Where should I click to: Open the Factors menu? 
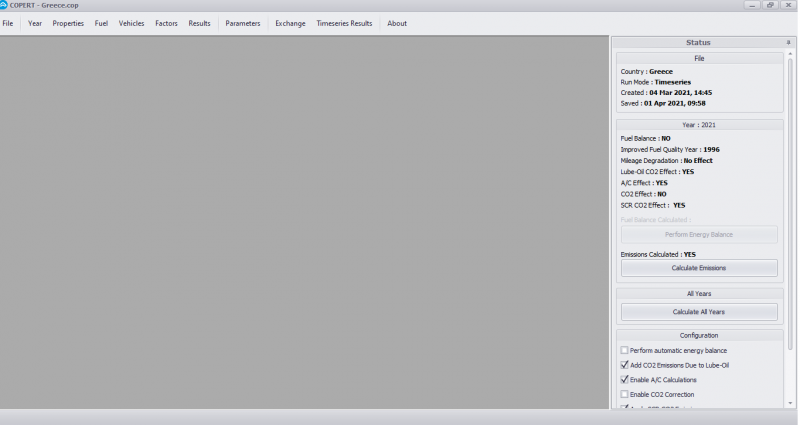coord(166,23)
